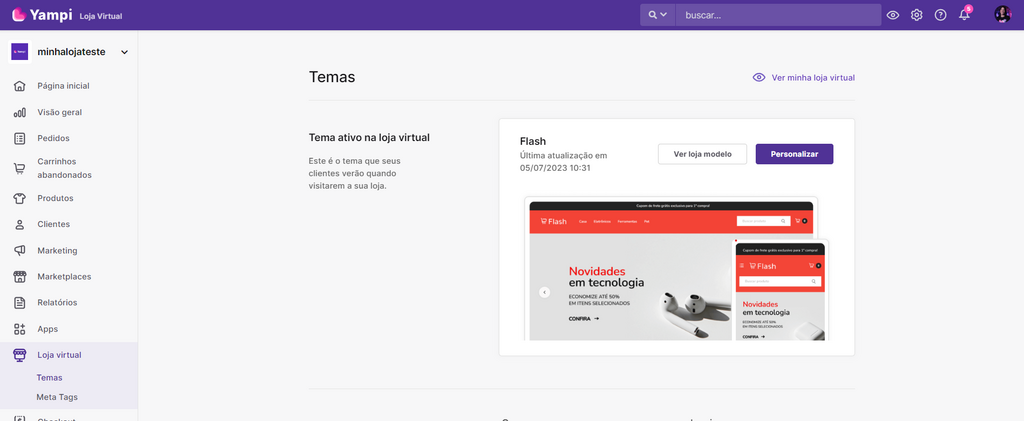Image resolution: width=1024 pixels, height=421 pixels.
Task: Click the Loja virtual shop icon
Action: 20,355
